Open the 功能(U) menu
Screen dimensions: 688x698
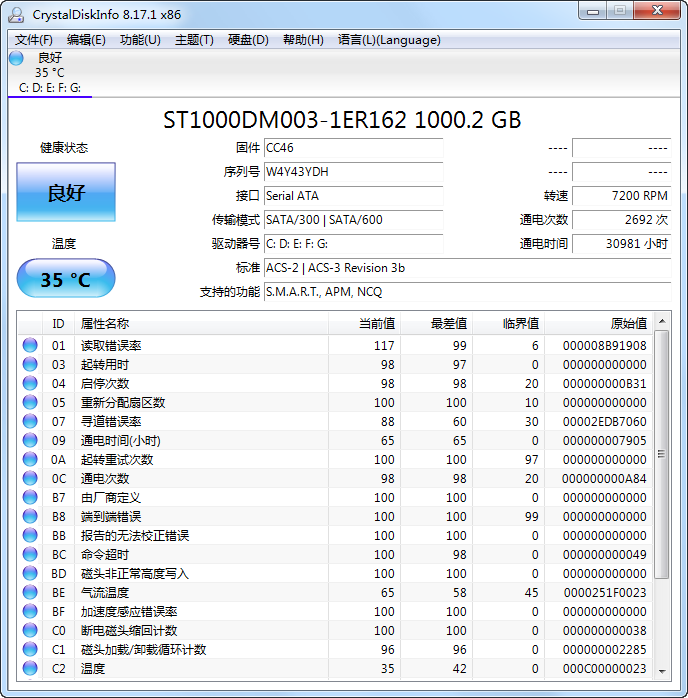(140, 40)
